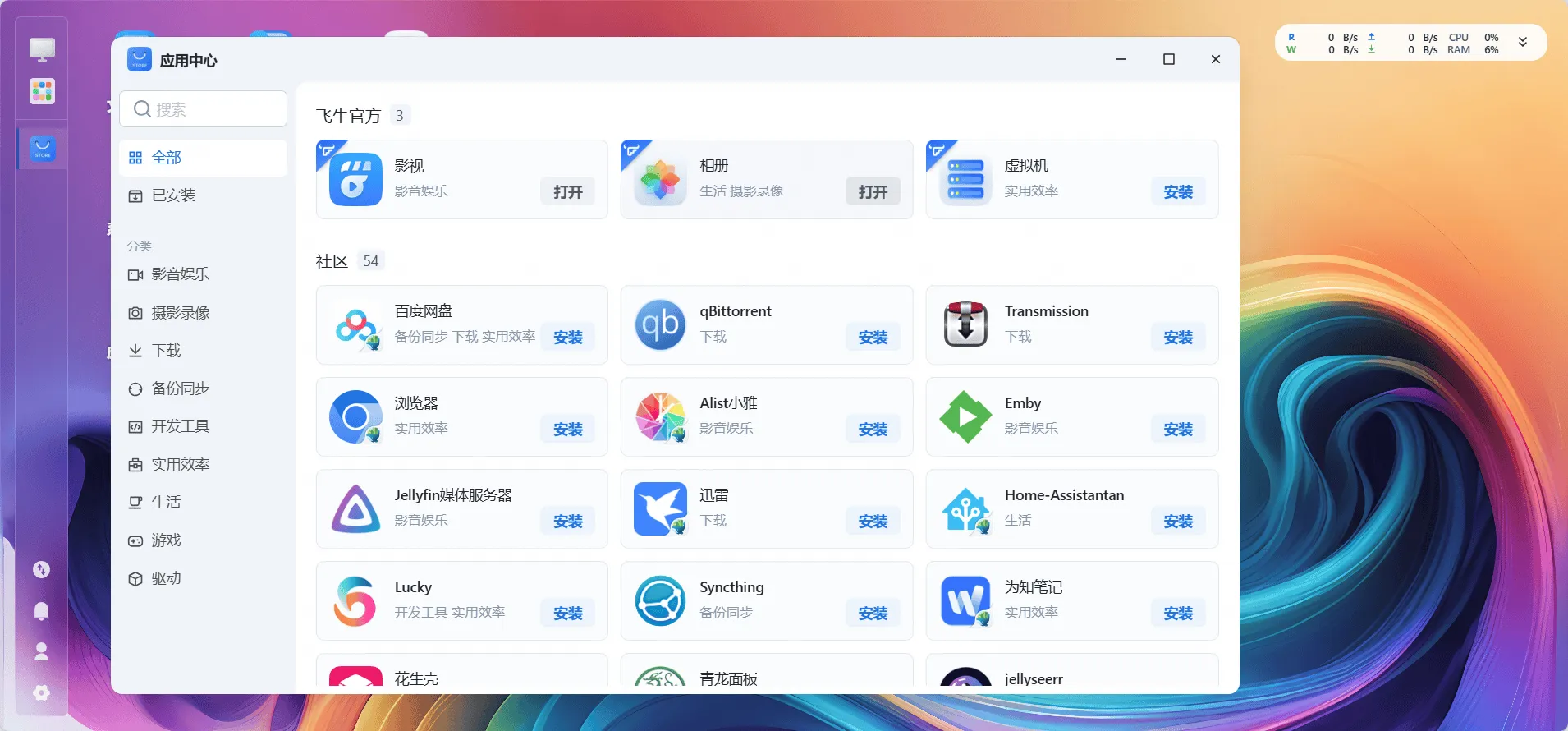The width and height of the screenshot is (1568, 731).
Task: Install the 浏览器 app
Action: tap(568, 430)
